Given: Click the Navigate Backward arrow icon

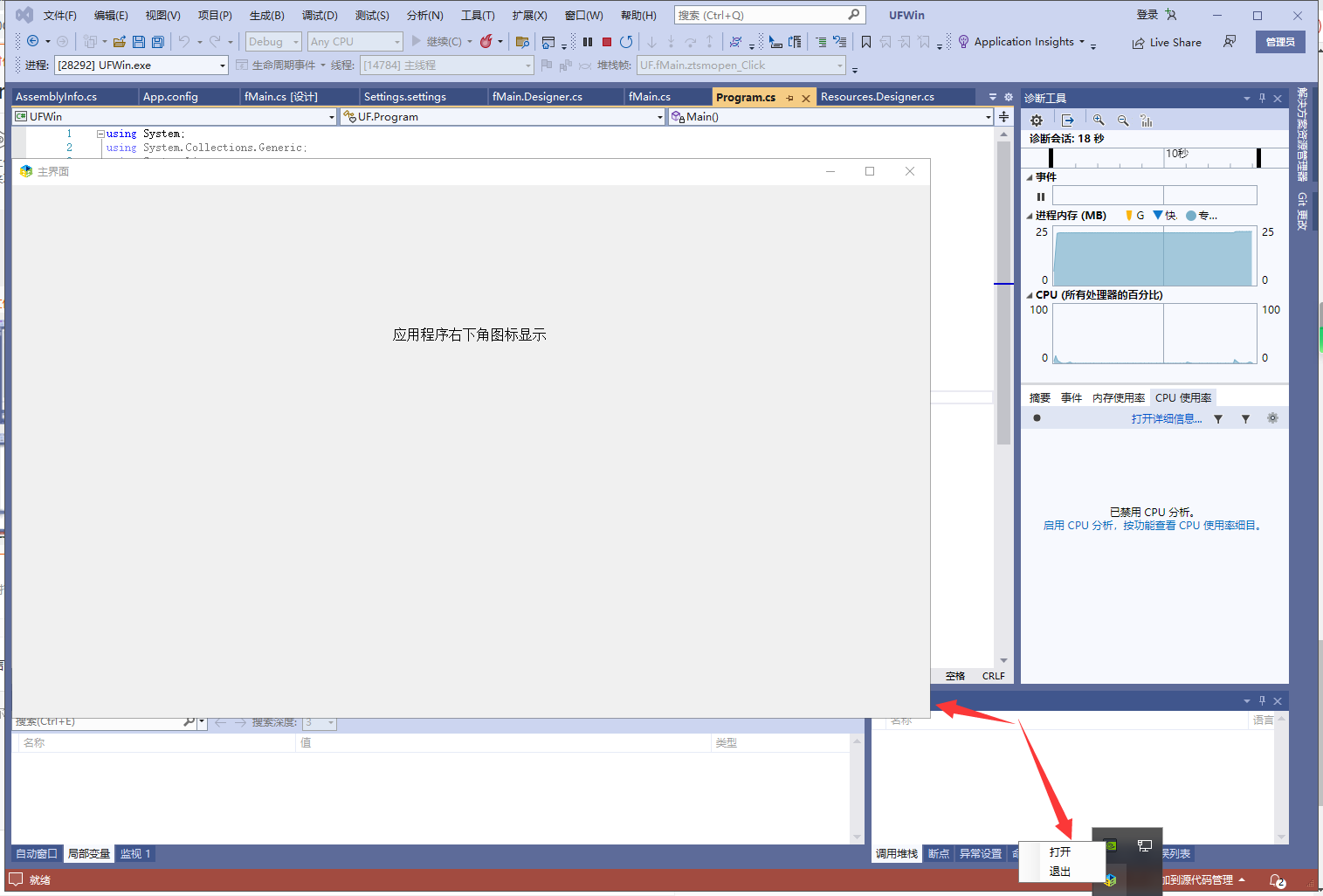Looking at the screenshot, I should pyautogui.click(x=33, y=41).
